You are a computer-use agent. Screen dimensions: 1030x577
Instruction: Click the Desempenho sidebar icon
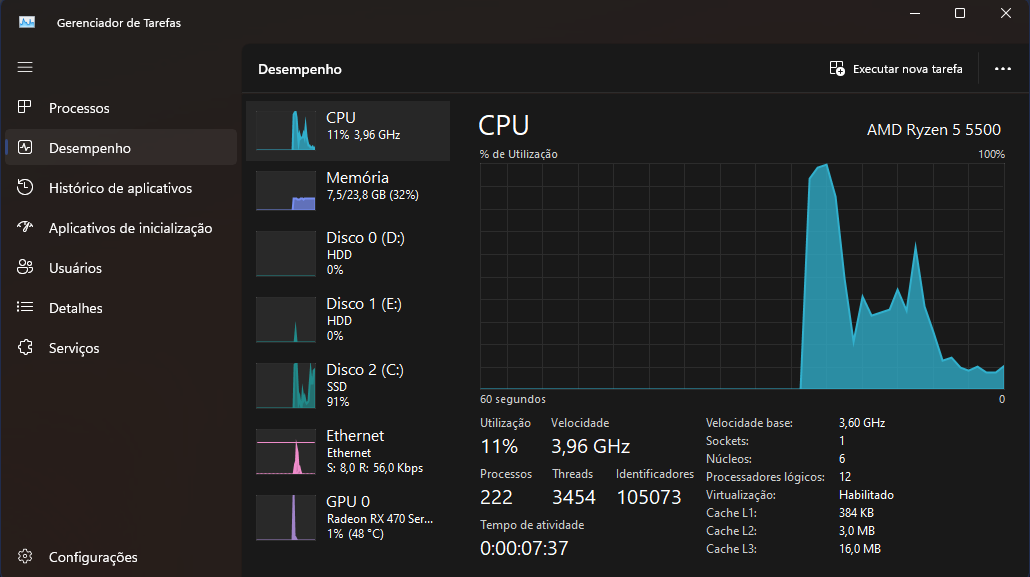25,147
